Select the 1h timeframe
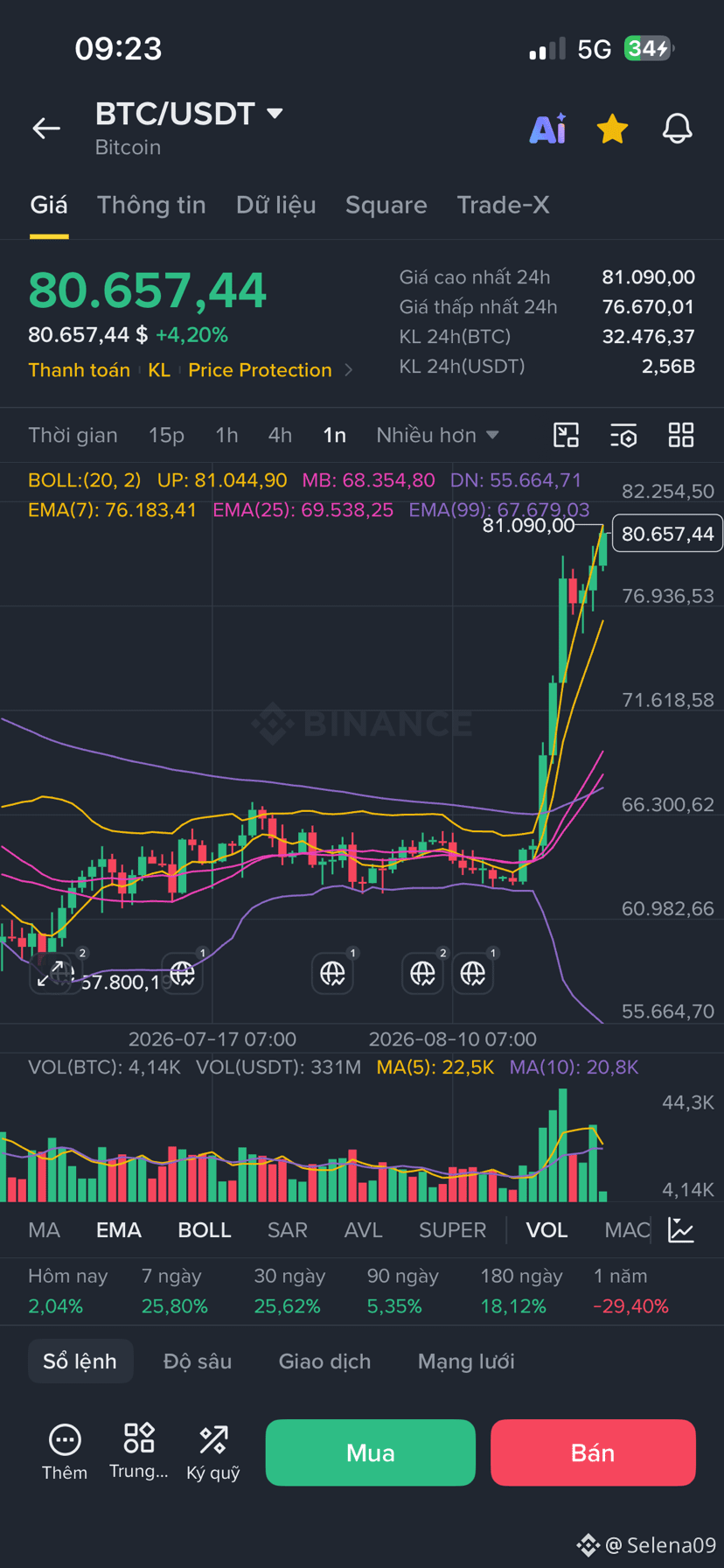 (x=226, y=435)
